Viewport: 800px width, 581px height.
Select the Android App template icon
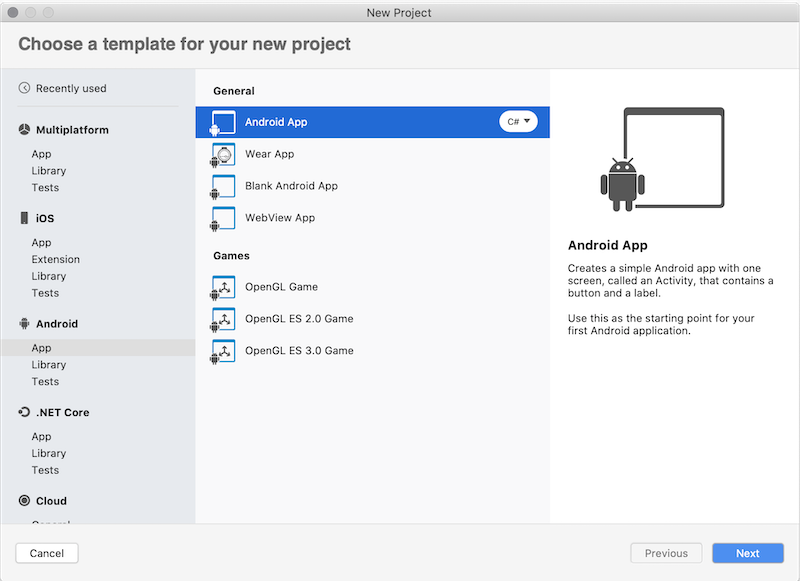(x=223, y=122)
